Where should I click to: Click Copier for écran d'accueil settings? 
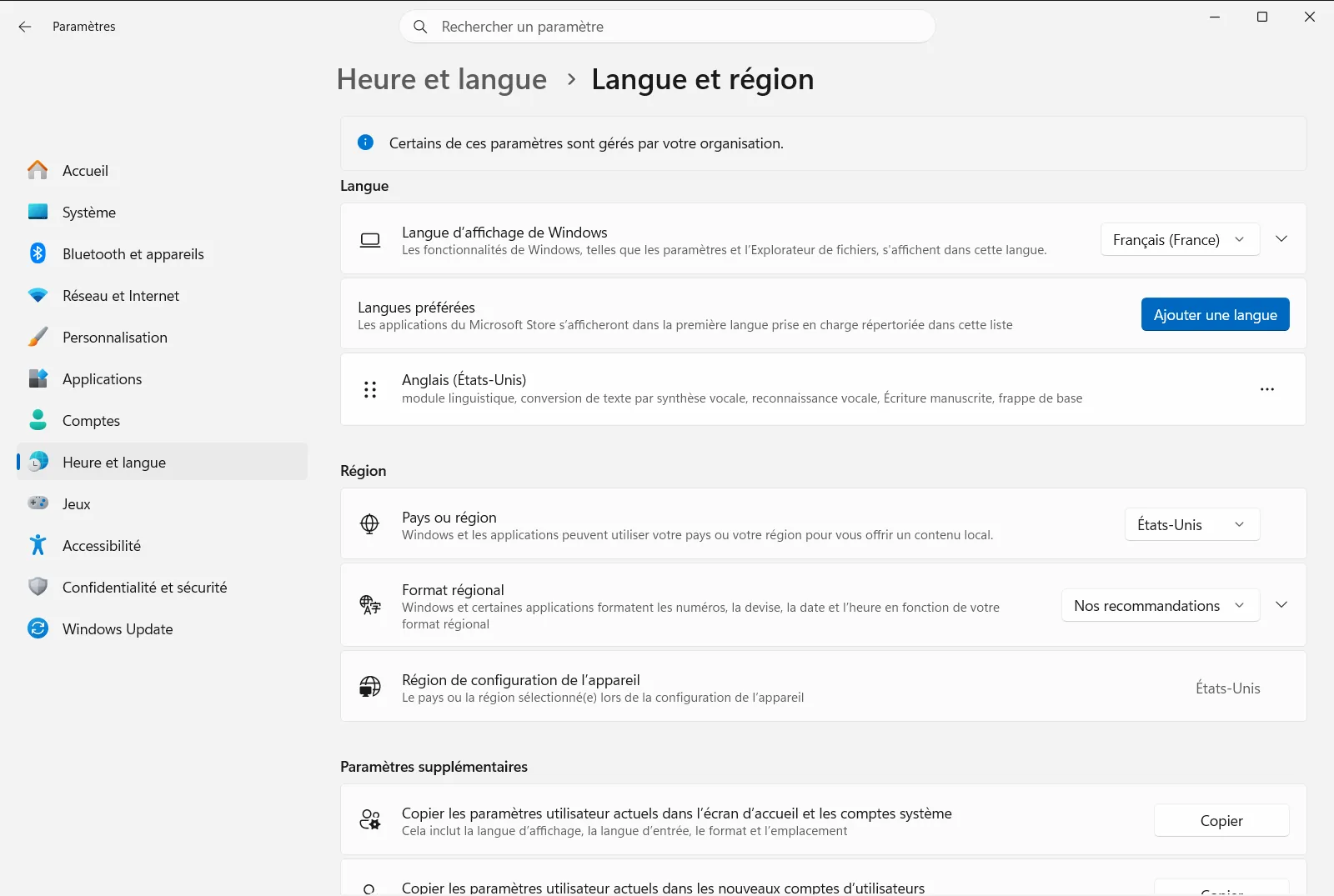[x=1221, y=820]
